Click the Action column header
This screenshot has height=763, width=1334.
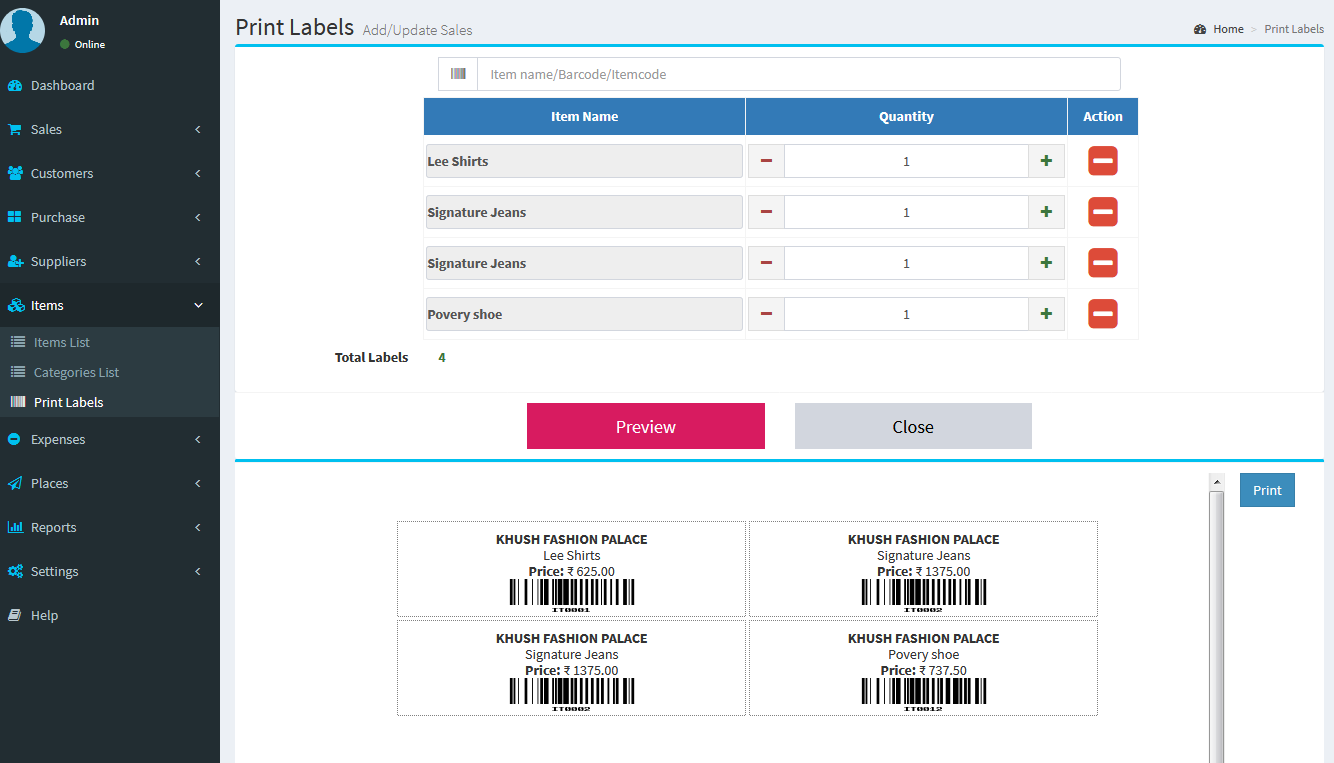pyautogui.click(x=1103, y=116)
